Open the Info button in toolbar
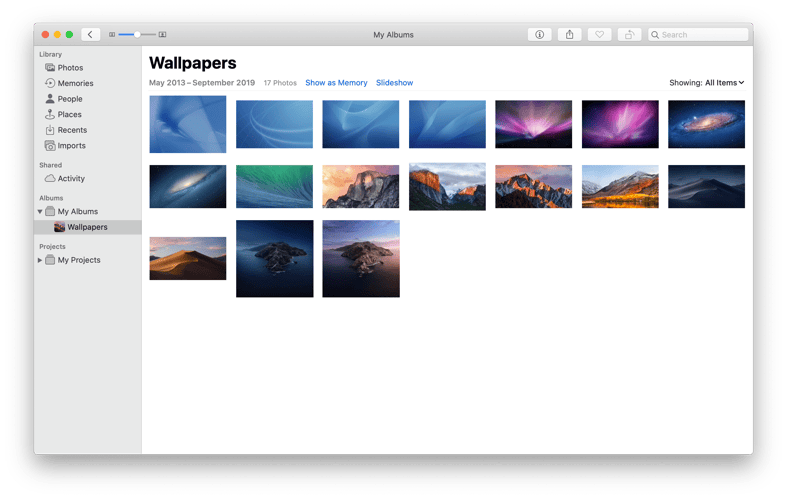 tap(540, 35)
